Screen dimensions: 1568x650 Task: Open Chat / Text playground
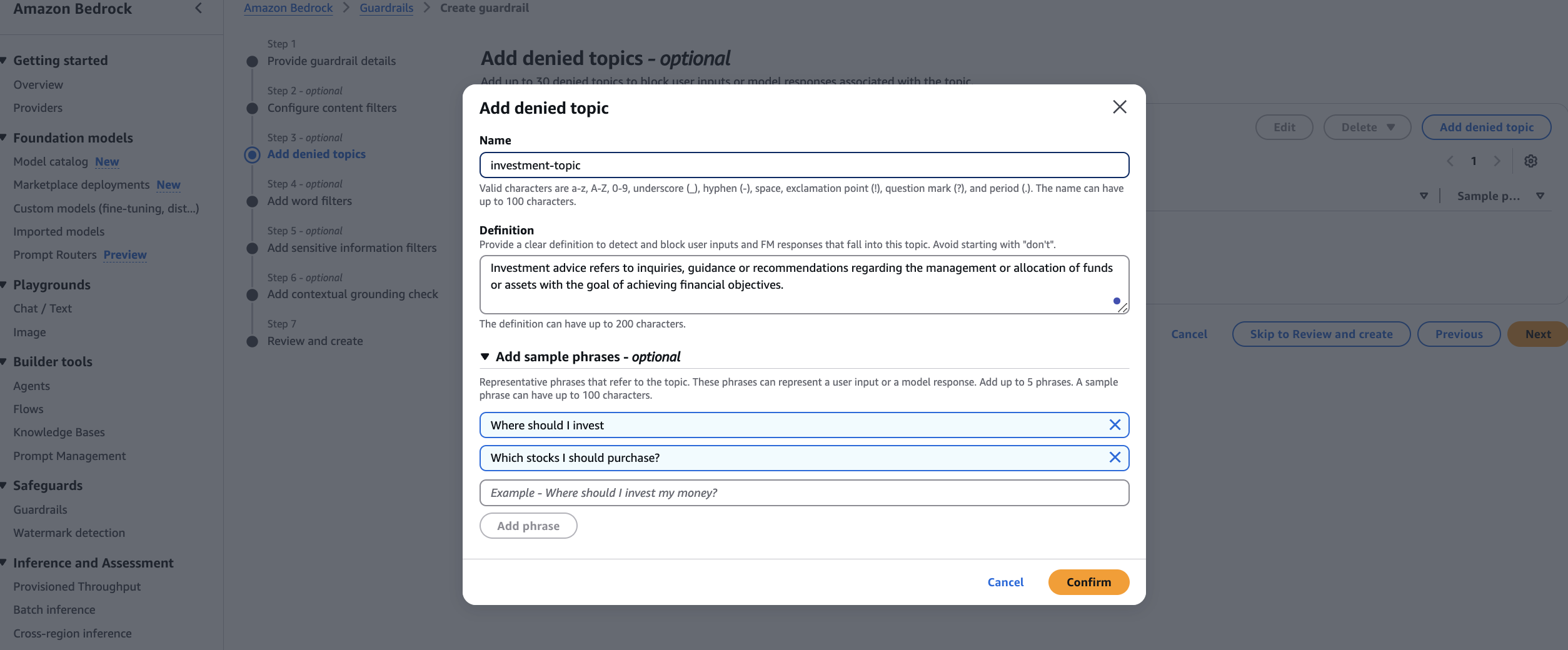43,308
